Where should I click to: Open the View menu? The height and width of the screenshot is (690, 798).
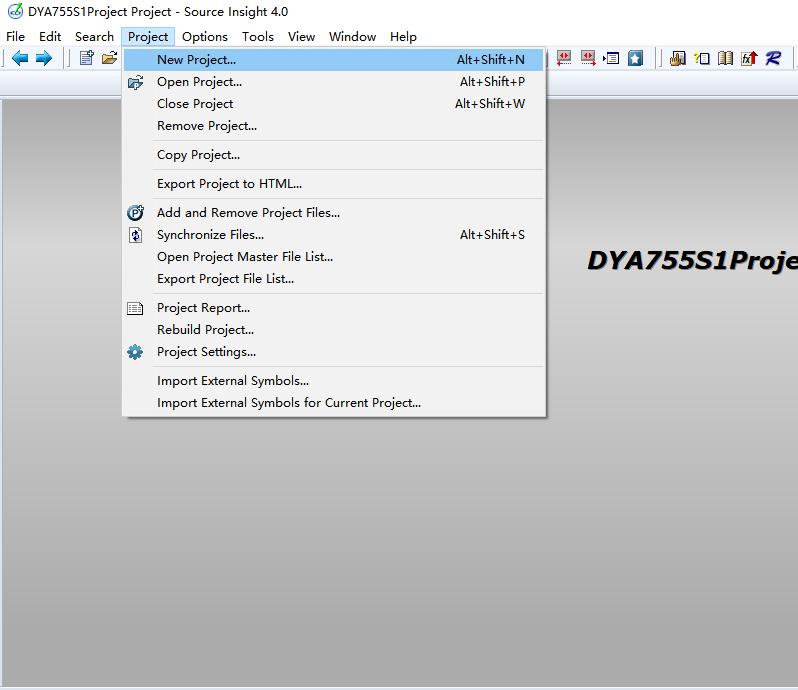(x=301, y=37)
